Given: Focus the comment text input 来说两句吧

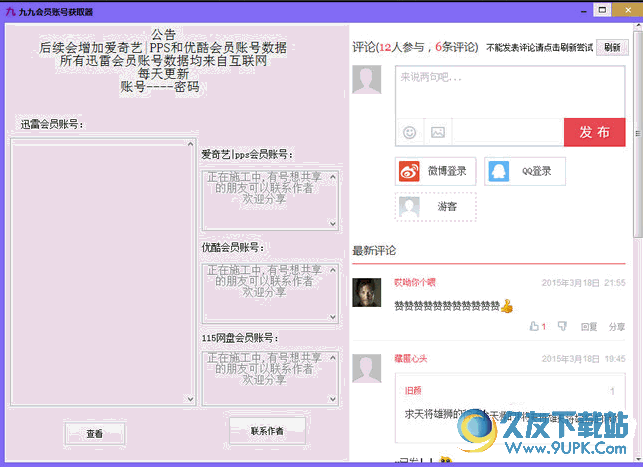Looking at the screenshot, I should click(x=510, y=92).
